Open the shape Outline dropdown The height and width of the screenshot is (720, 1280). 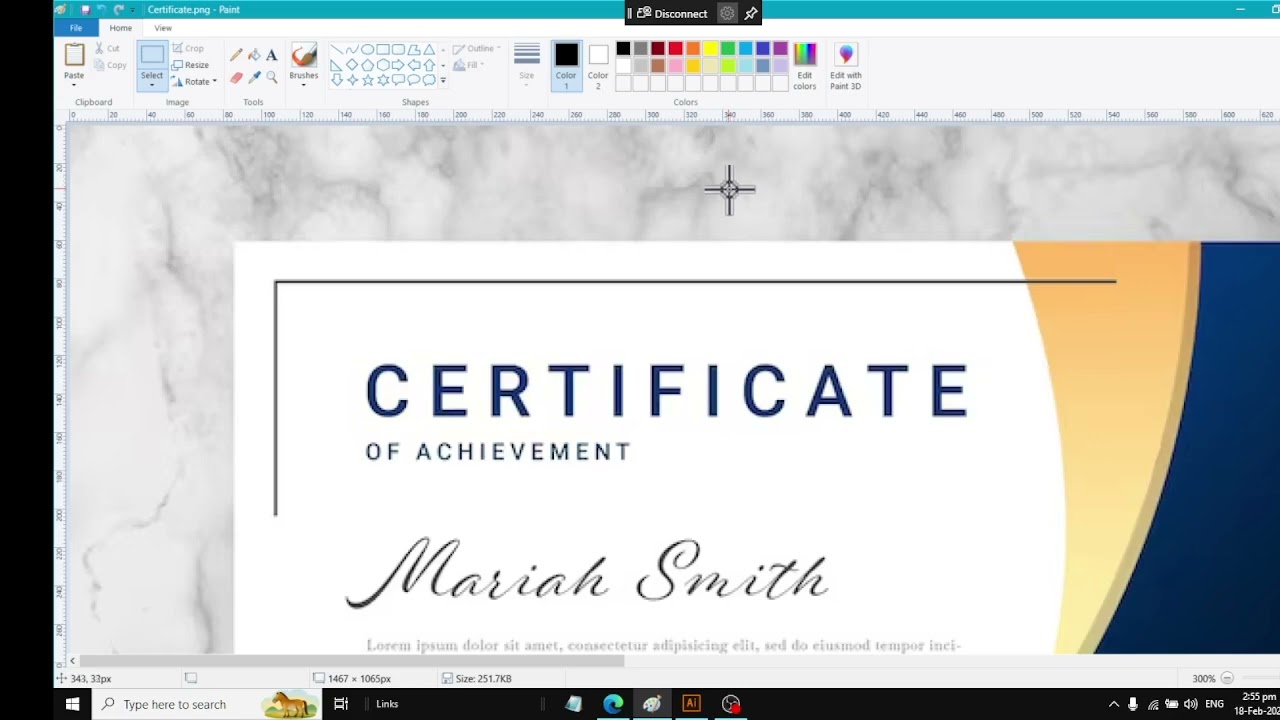pyautogui.click(x=477, y=48)
